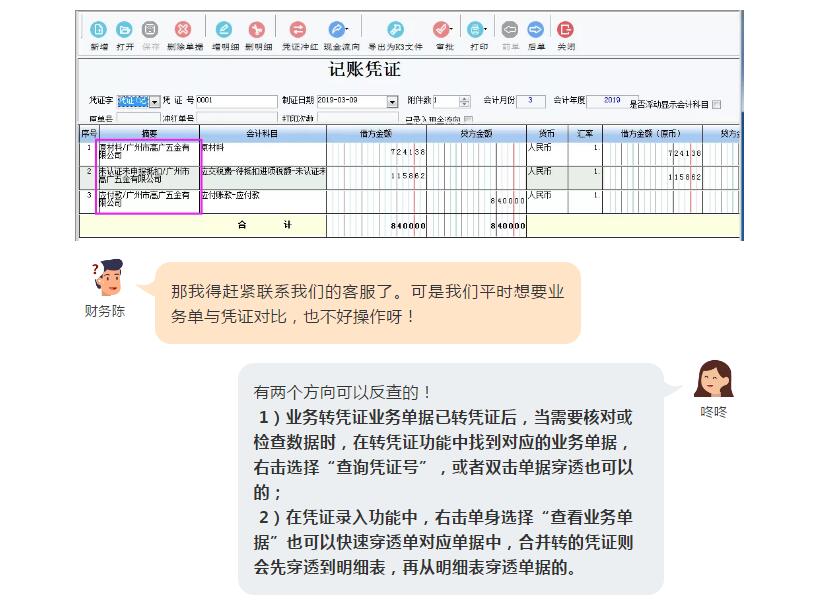
Task: Click the 增明细 add detail icon
Action: pyautogui.click(x=224, y=30)
